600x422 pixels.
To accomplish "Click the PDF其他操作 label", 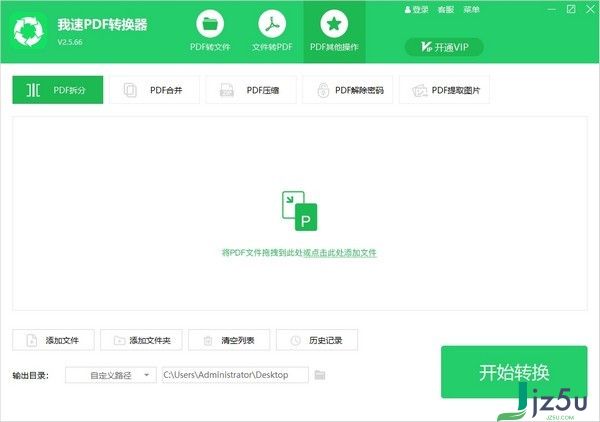I will 334,47.
